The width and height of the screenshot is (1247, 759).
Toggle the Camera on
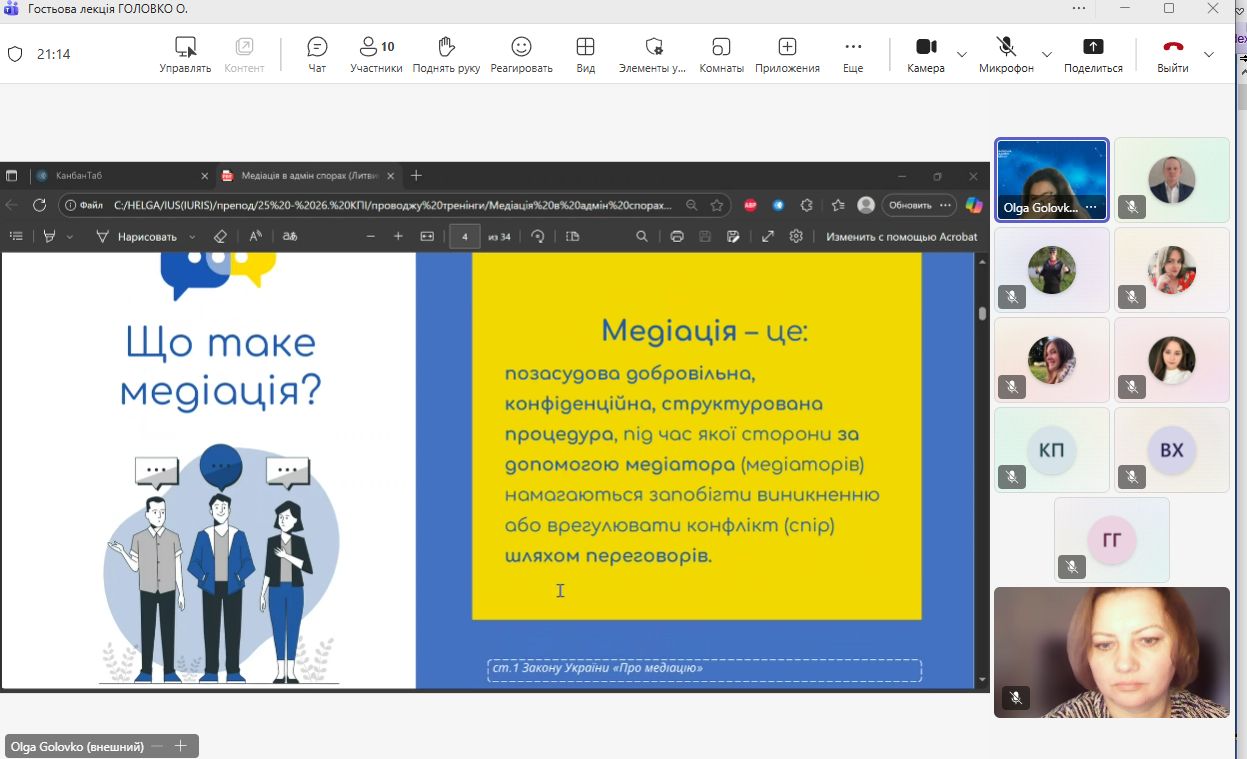coord(925,54)
